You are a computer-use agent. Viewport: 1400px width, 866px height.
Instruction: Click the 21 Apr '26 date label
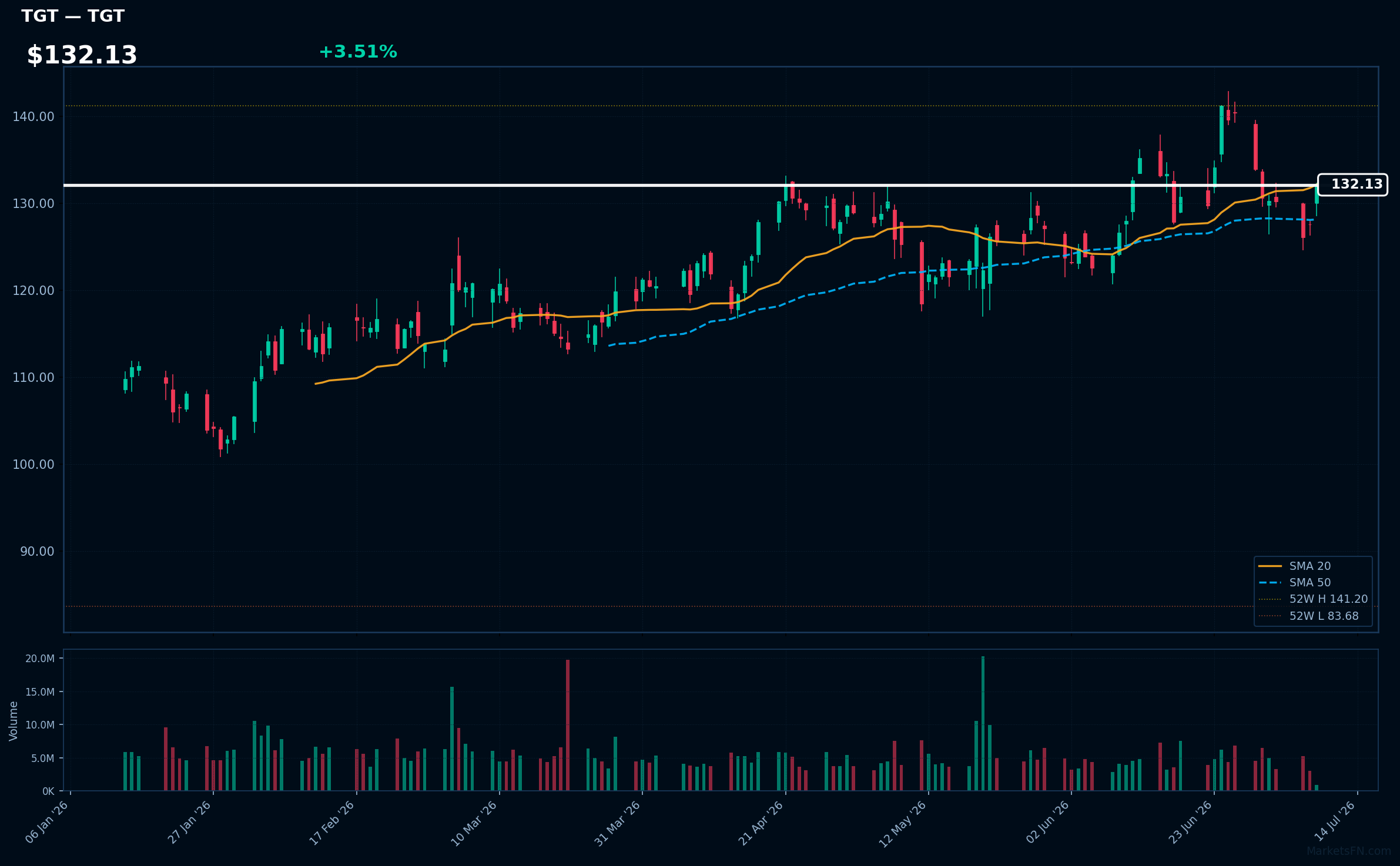coord(761,822)
